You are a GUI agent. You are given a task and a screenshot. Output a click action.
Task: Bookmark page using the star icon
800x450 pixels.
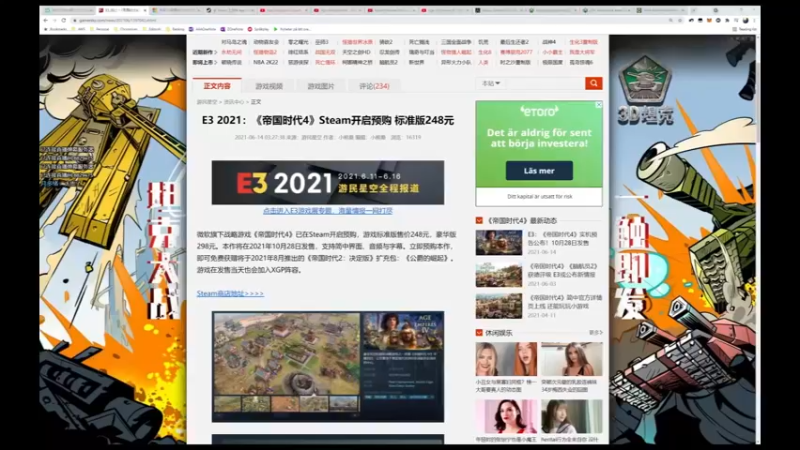pyautogui.click(x=680, y=20)
